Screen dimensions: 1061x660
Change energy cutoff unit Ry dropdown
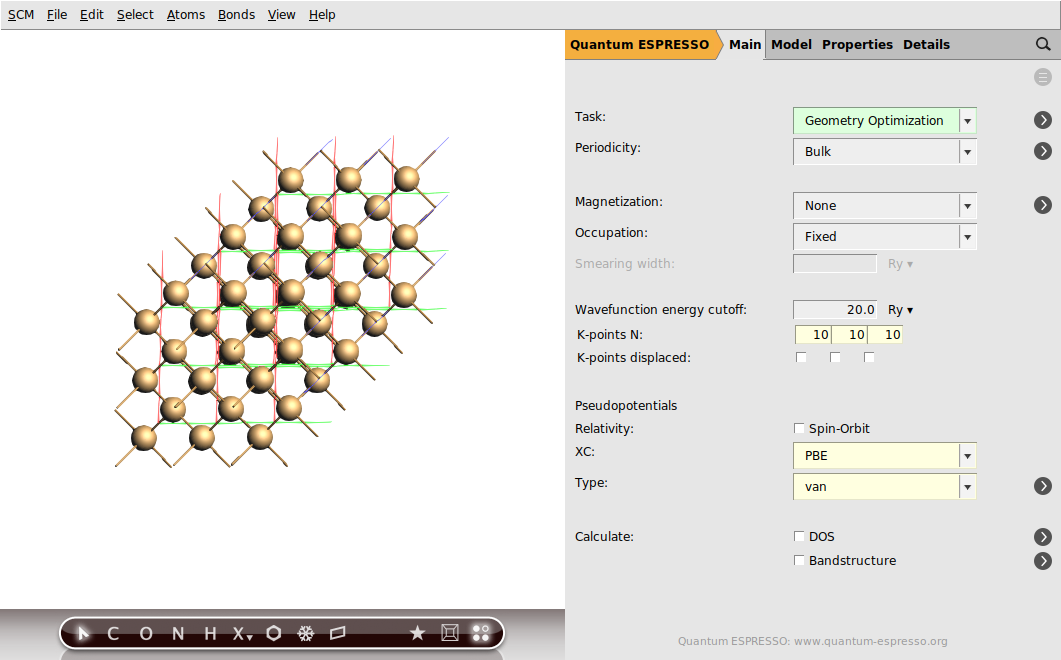901,309
